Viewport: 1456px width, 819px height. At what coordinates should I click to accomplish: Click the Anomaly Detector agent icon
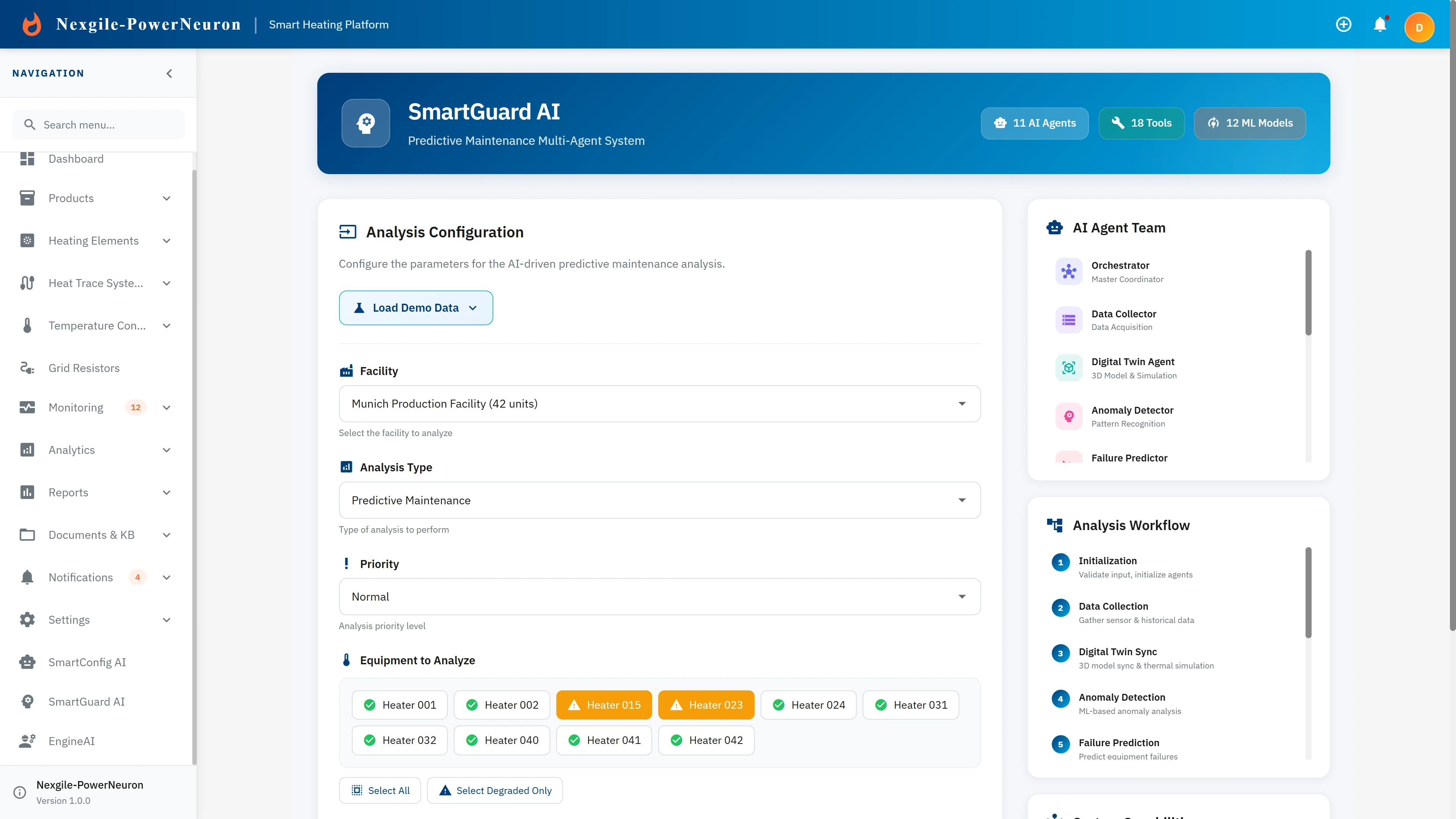pyautogui.click(x=1068, y=417)
